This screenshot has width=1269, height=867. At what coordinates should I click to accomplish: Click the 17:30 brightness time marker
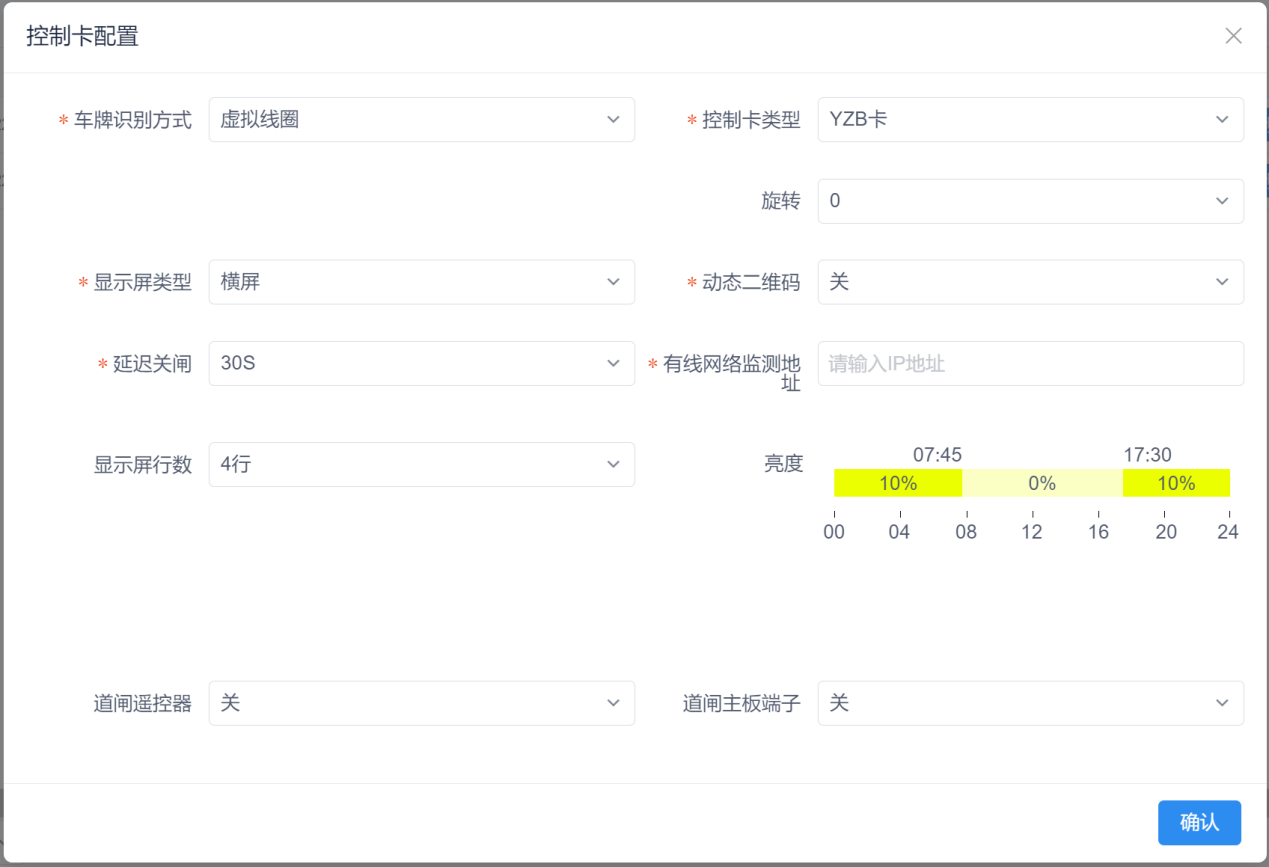1147,455
